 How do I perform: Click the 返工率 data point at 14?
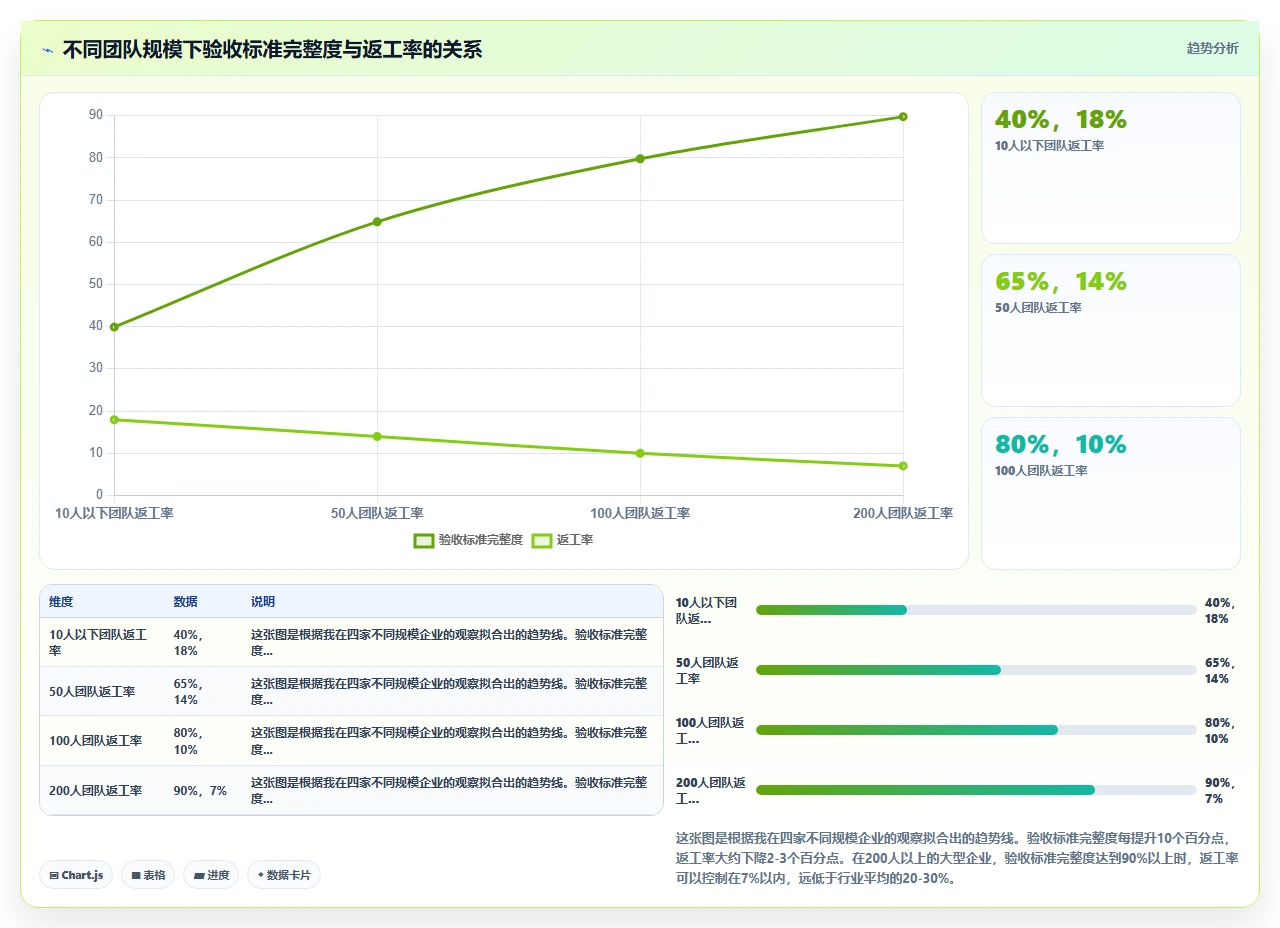click(377, 437)
